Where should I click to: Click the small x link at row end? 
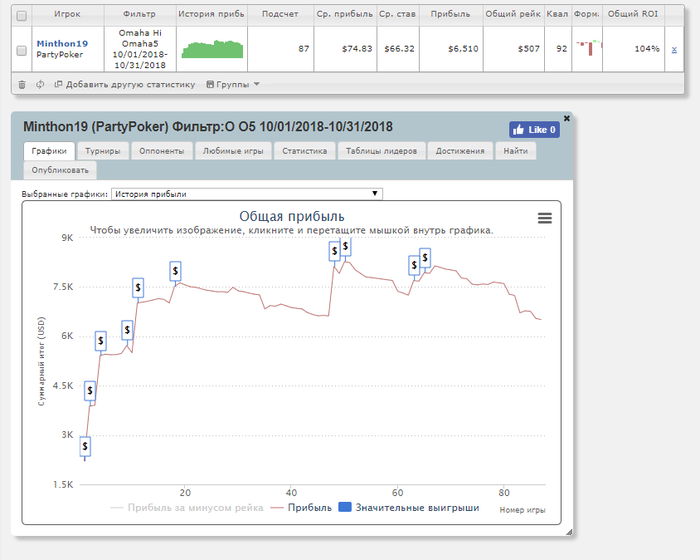[x=674, y=50]
